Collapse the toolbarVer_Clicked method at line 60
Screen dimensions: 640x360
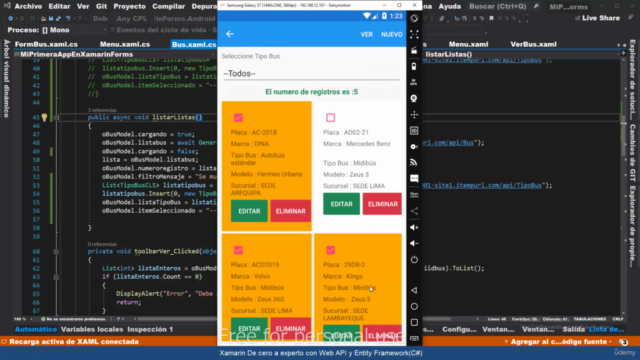[x=56, y=251]
